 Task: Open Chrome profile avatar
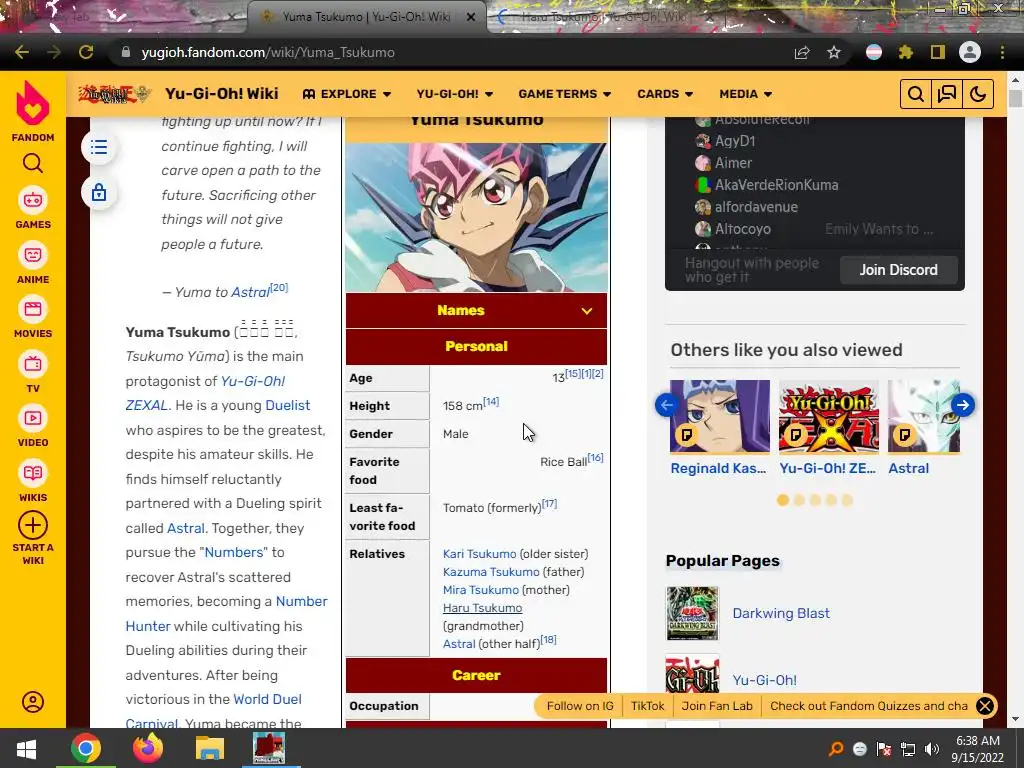pos(970,52)
